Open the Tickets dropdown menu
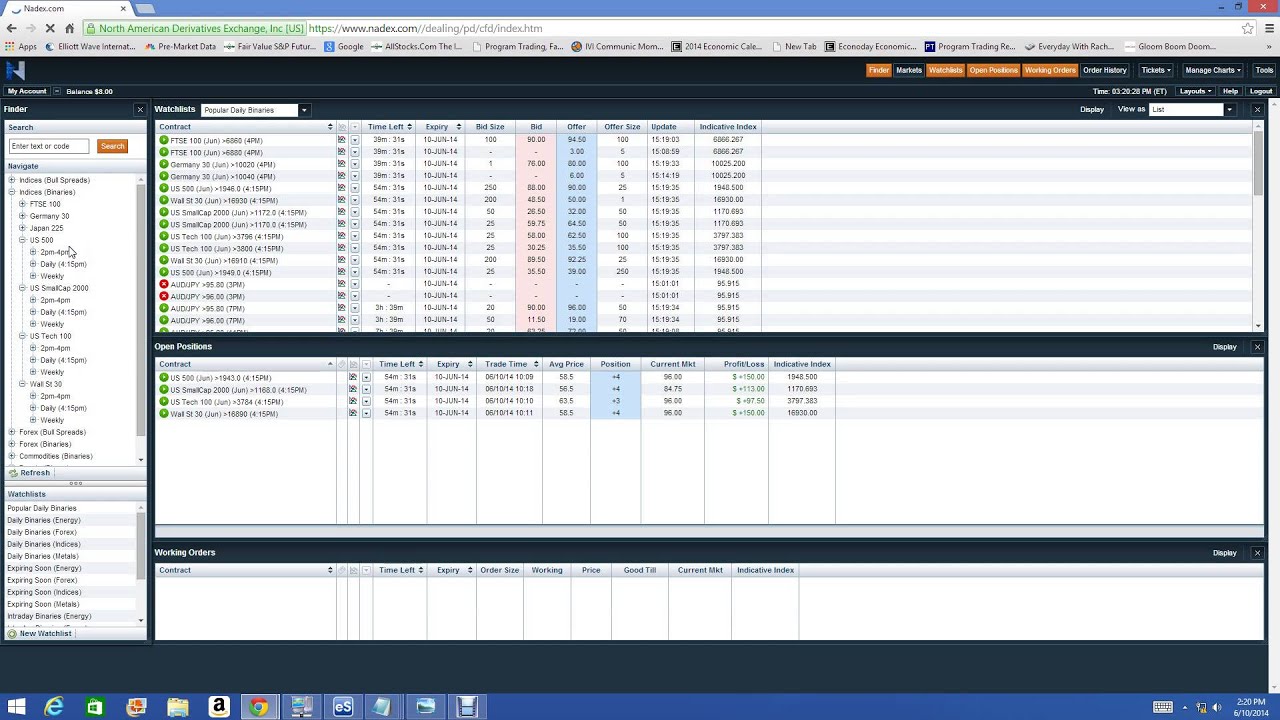This screenshot has width=1280, height=720. coord(1156,70)
